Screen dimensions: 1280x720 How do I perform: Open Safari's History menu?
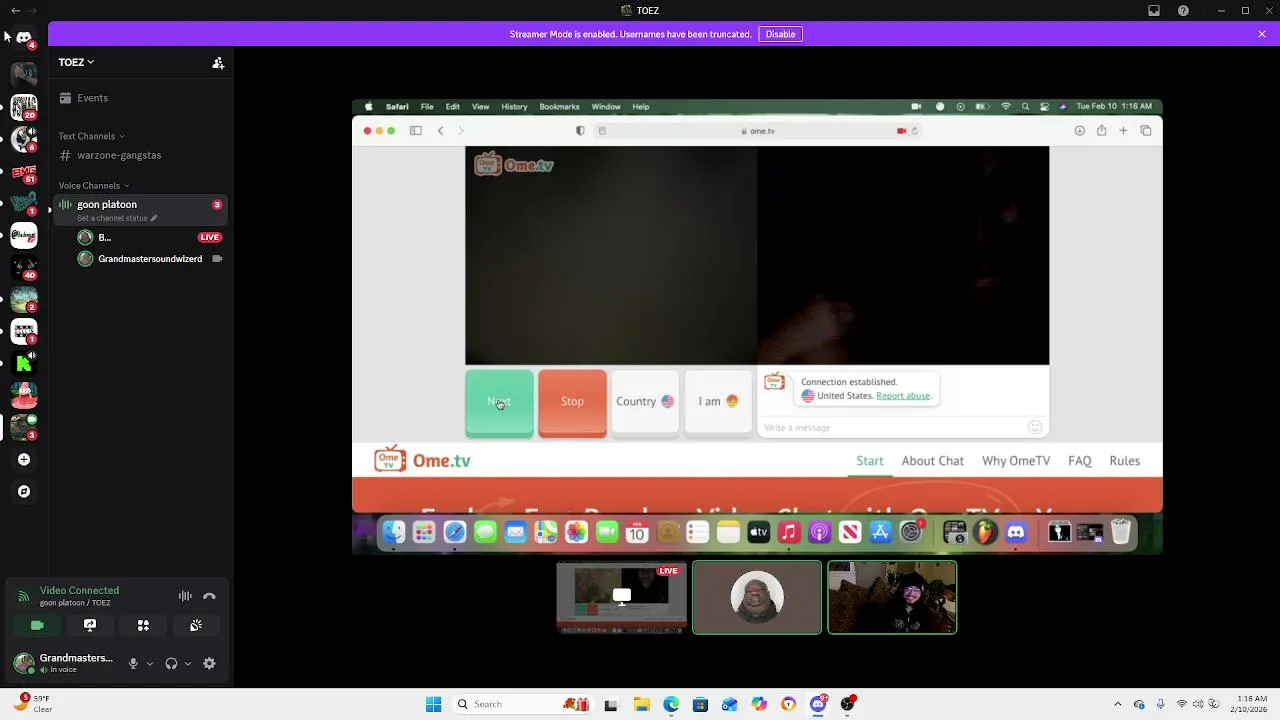[x=514, y=107]
